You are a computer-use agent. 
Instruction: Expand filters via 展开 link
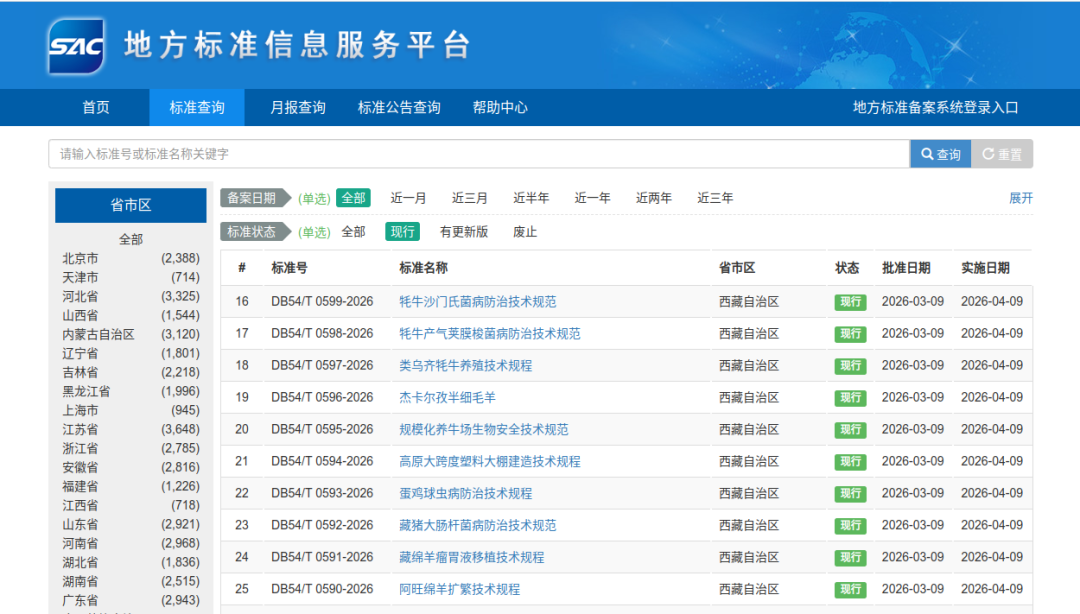tap(1020, 198)
